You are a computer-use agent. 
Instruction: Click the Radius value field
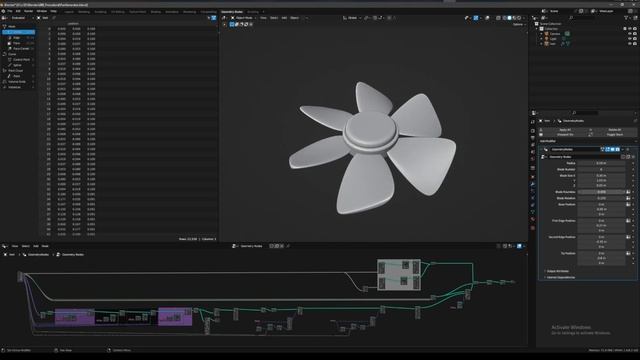pyautogui.click(x=601, y=163)
